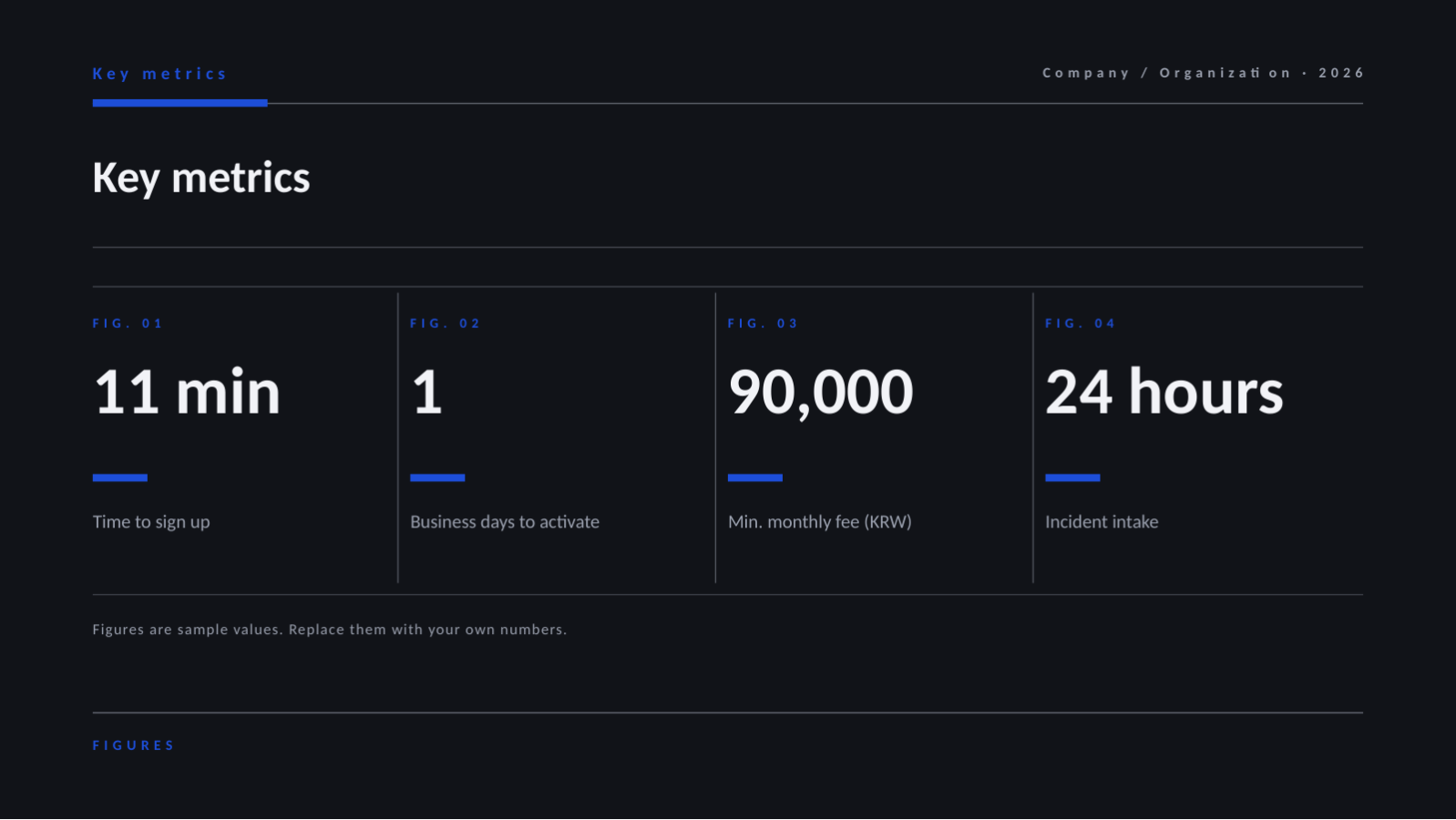Select the "FIG. 01" label
1456x820 pixels.
128,323
